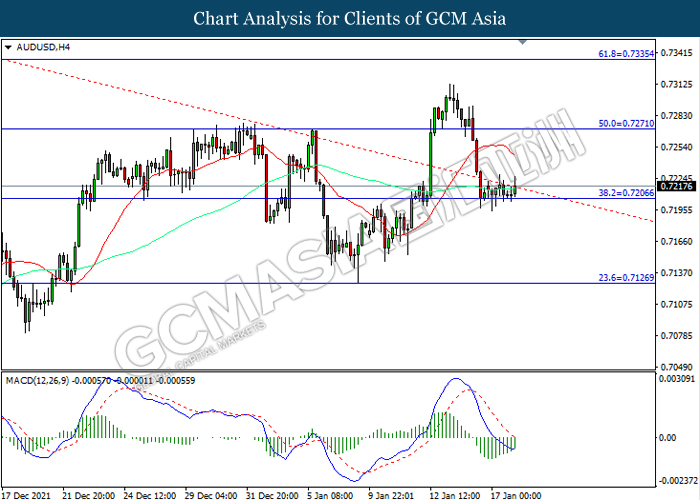The height and width of the screenshot is (500, 700).
Task: Select the 50.0=0.72710 Fibonacci label
Action: [x=626, y=124]
